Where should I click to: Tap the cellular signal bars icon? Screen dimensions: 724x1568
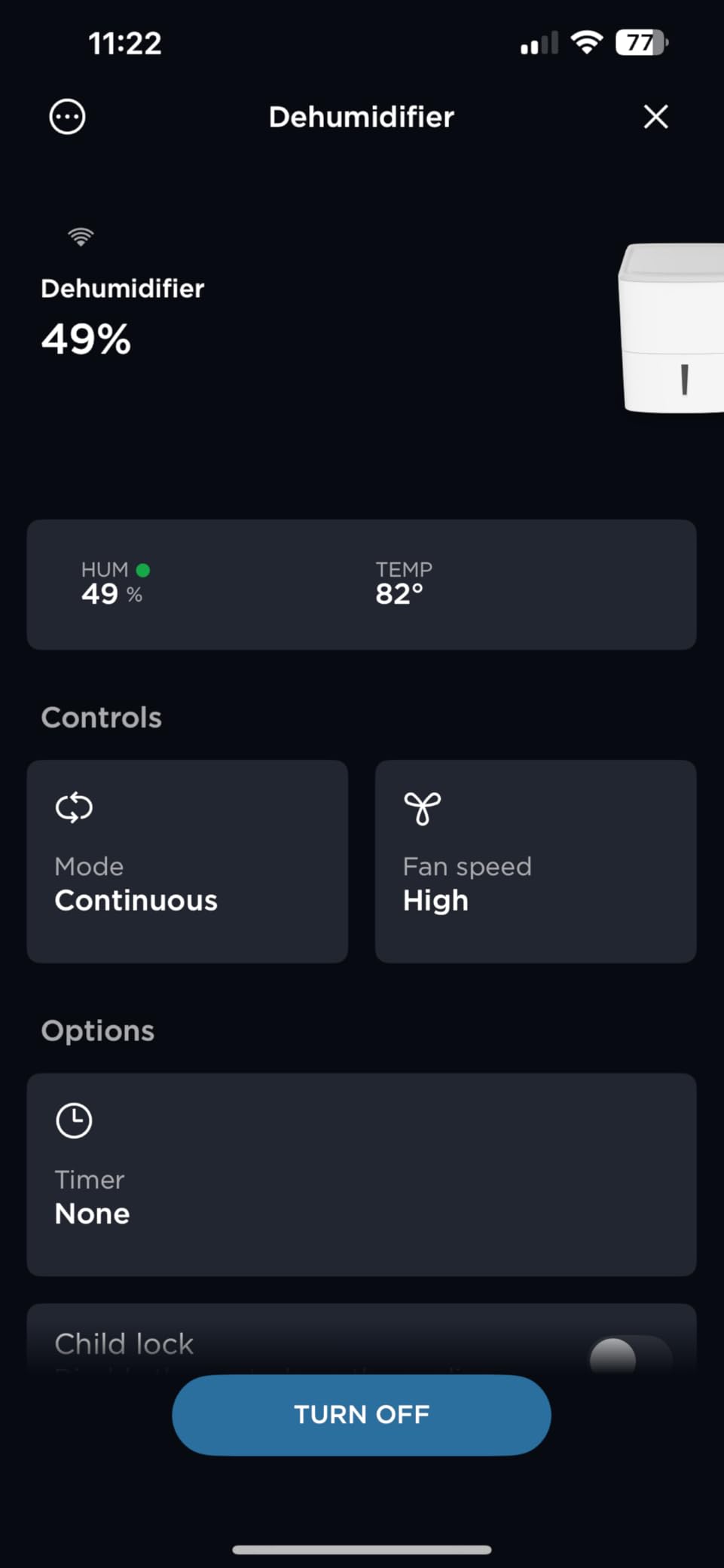pyautogui.click(x=539, y=44)
